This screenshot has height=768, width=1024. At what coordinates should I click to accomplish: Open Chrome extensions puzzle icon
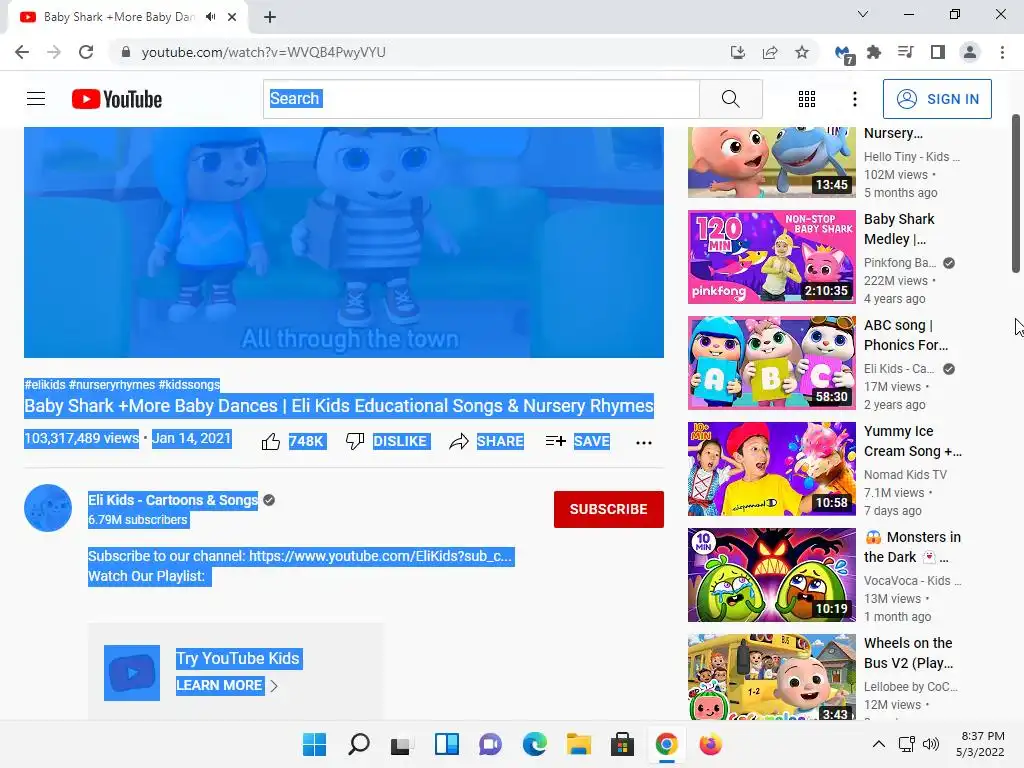coord(874,52)
